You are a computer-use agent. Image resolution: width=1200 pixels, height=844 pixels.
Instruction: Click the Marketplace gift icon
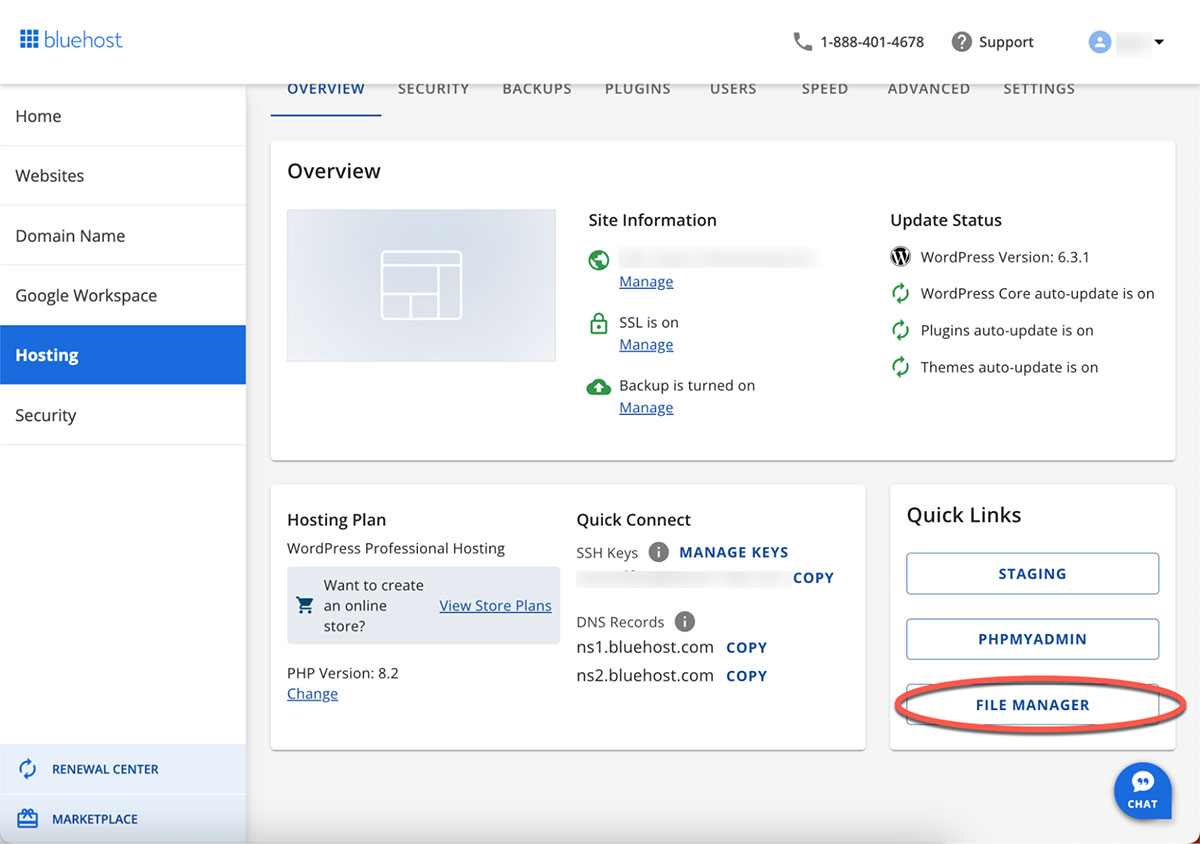click(x=28, y=819)
